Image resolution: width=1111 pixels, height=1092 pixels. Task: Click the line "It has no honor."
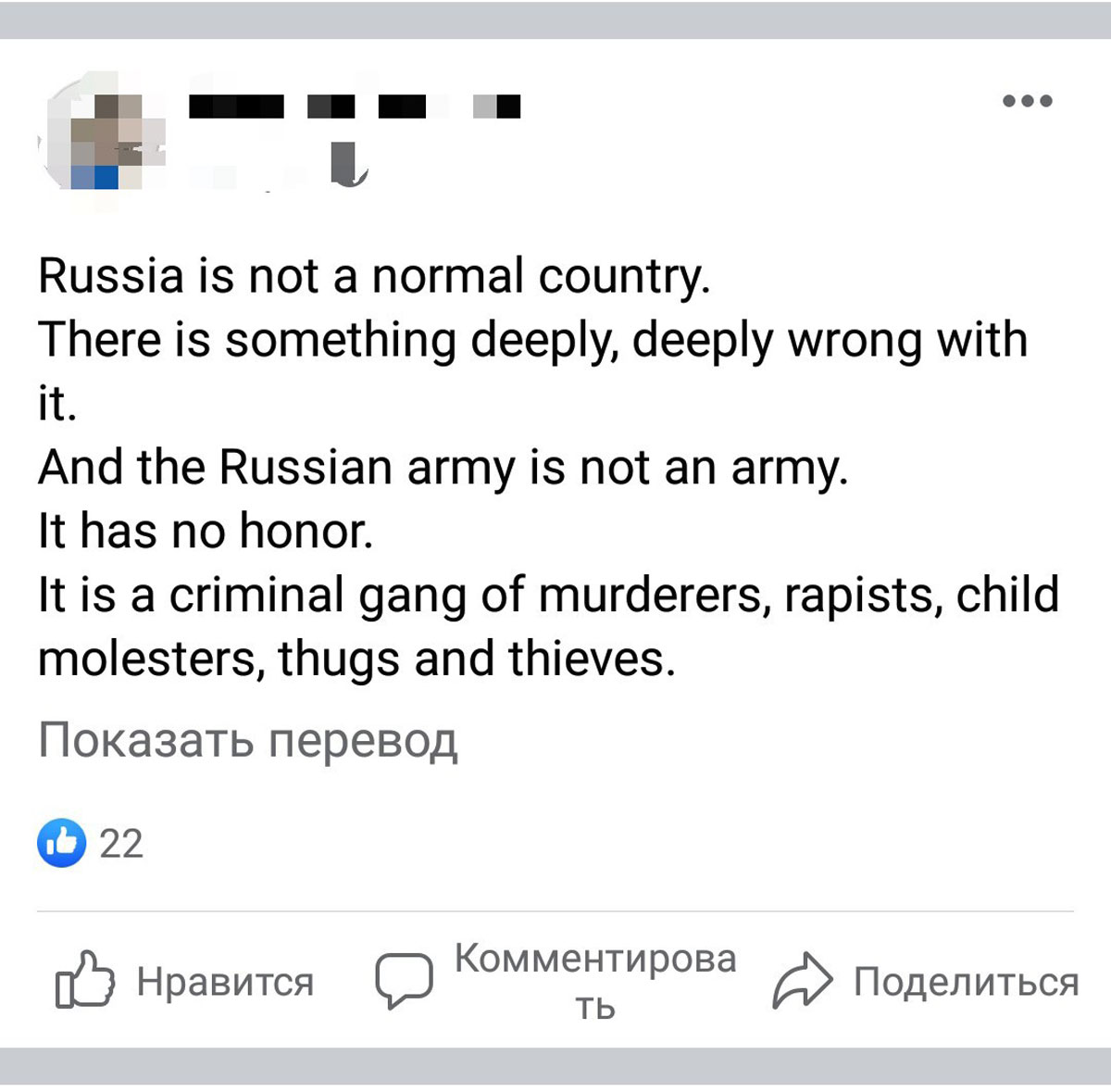point(206,532)
